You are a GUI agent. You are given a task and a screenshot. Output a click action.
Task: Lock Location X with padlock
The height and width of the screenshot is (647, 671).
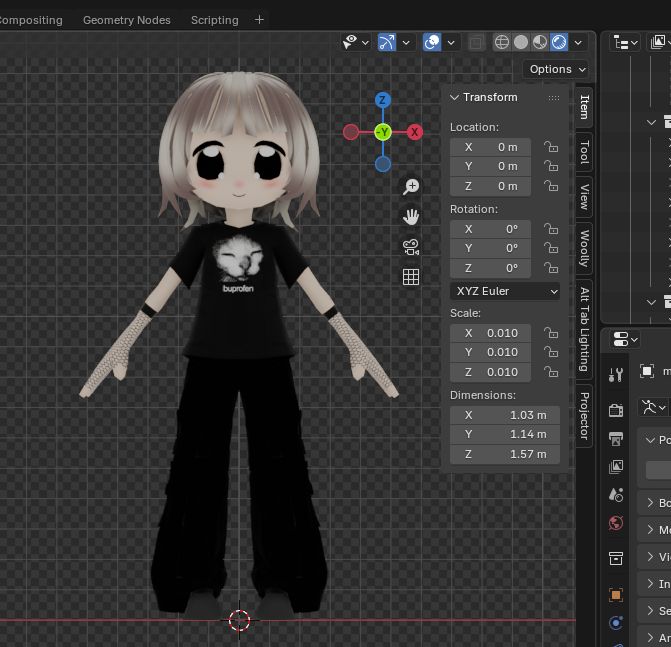click(551, 147)
